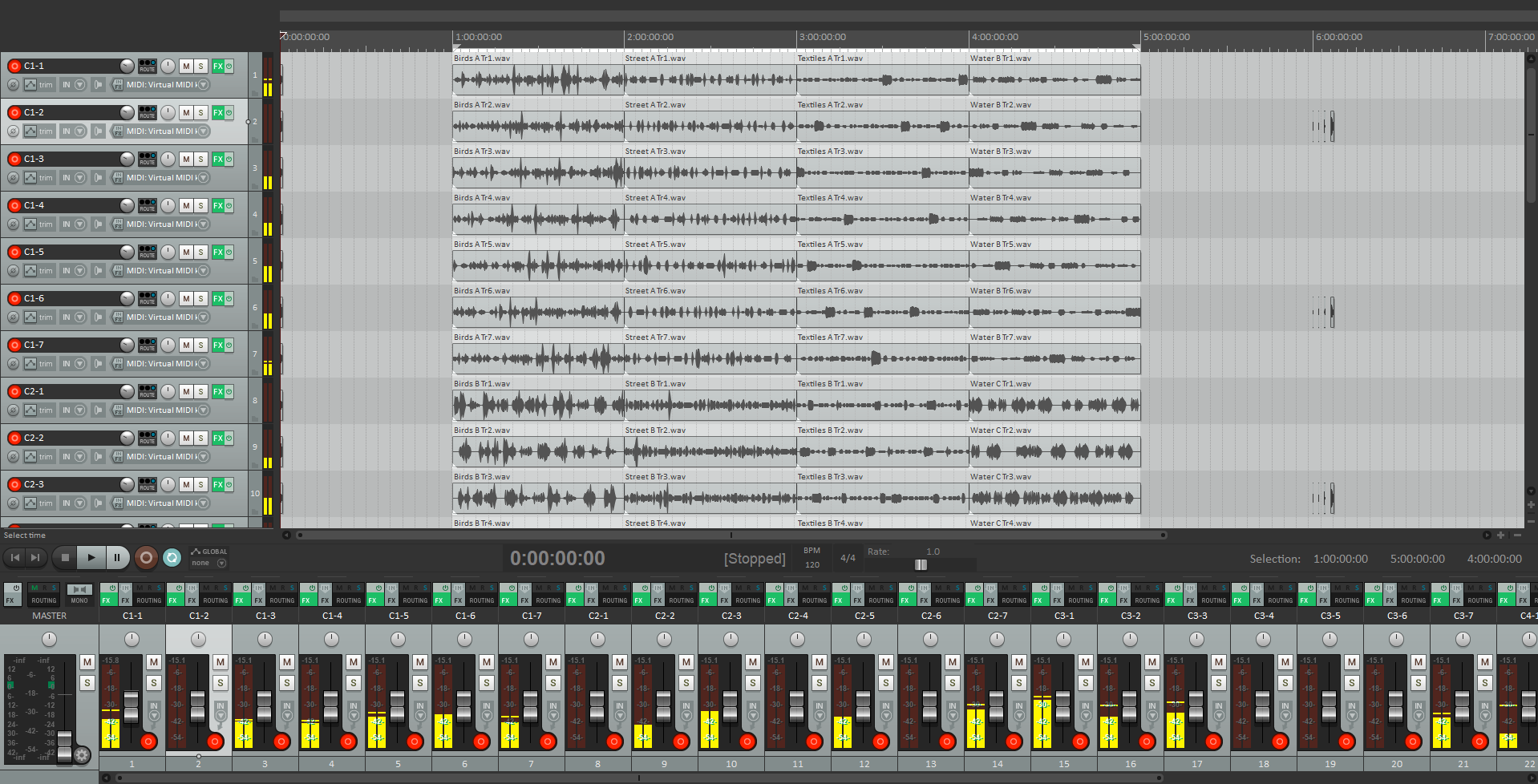1538x784 pixels.
Task: Click the volume knob on track C1-3
Action: click(x=127, y=159)
